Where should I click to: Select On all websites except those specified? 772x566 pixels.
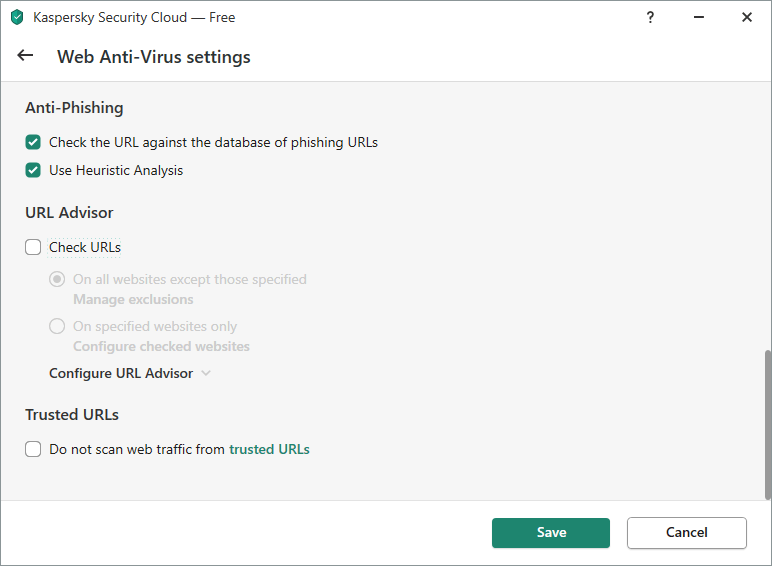(x=57, y=280)
